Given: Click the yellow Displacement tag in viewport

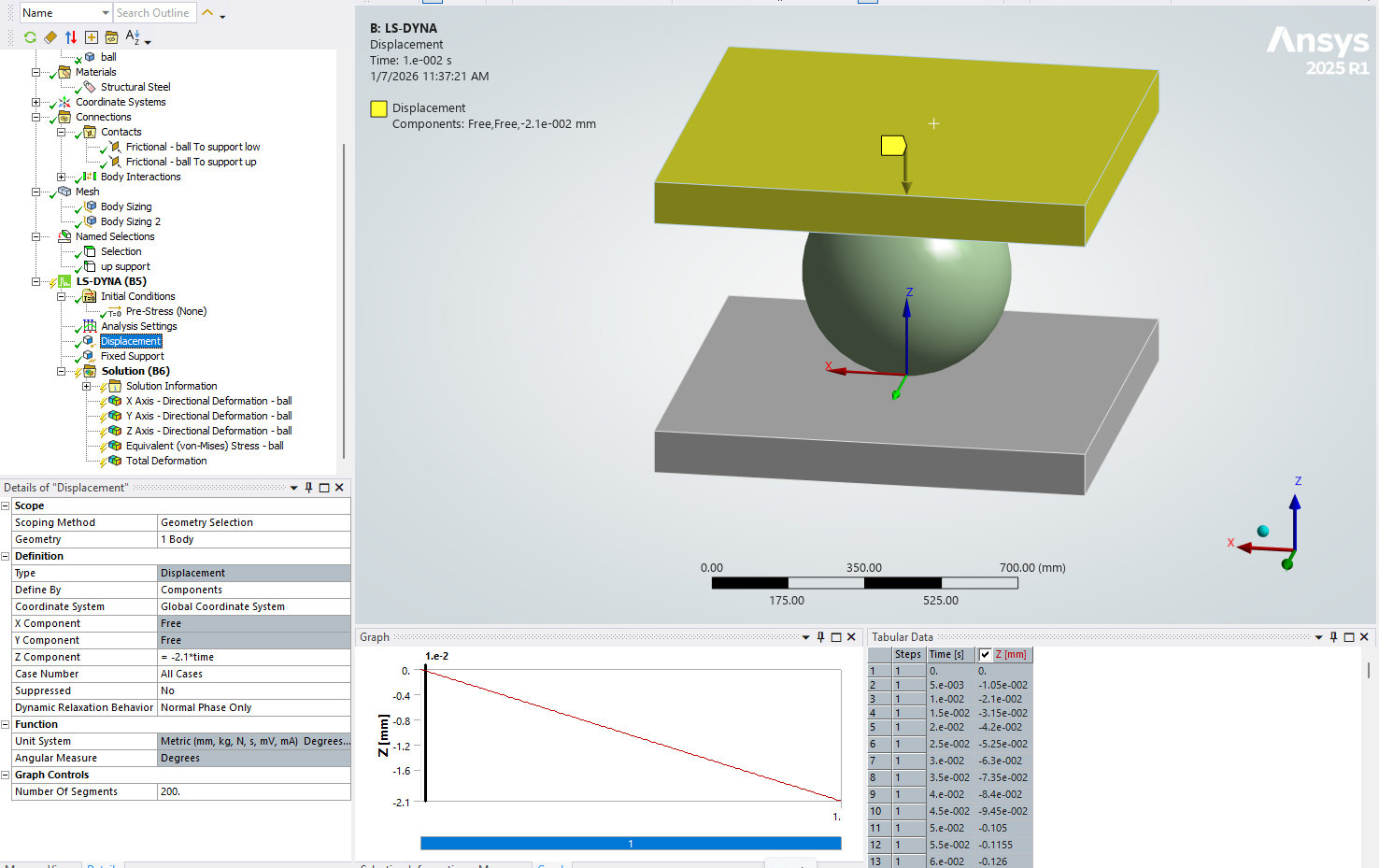Looking at the screenshot, I should point(893,146).
